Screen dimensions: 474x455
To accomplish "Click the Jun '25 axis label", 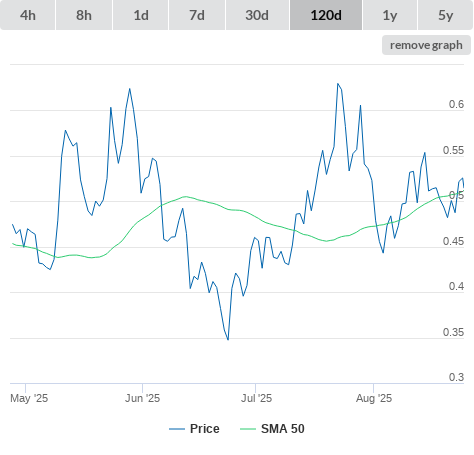I will click(142, 398).
